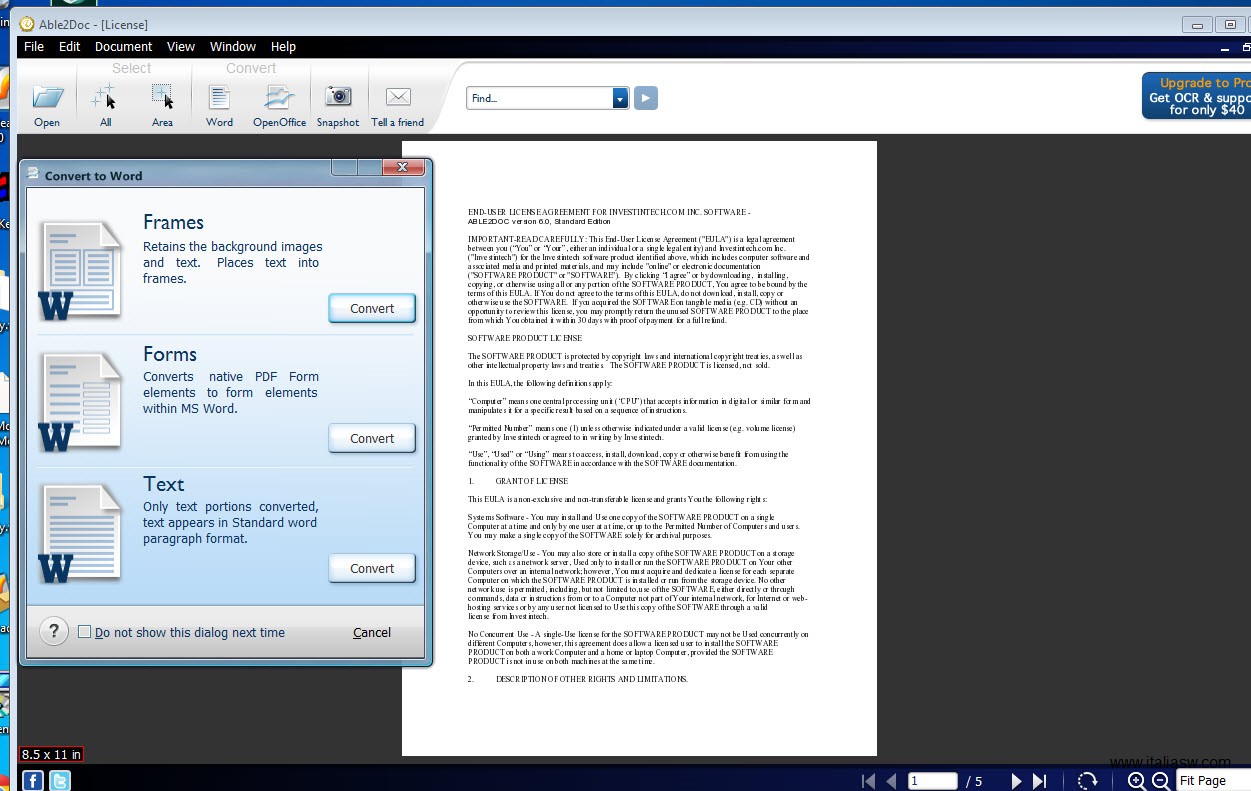The height and width of the screenshot is (791, 1251).
Task: Click the 'DESCRIPTION OF OTHER RIGHTS AND LIMITATIONS' heading
Action: (x=592, y=679)
